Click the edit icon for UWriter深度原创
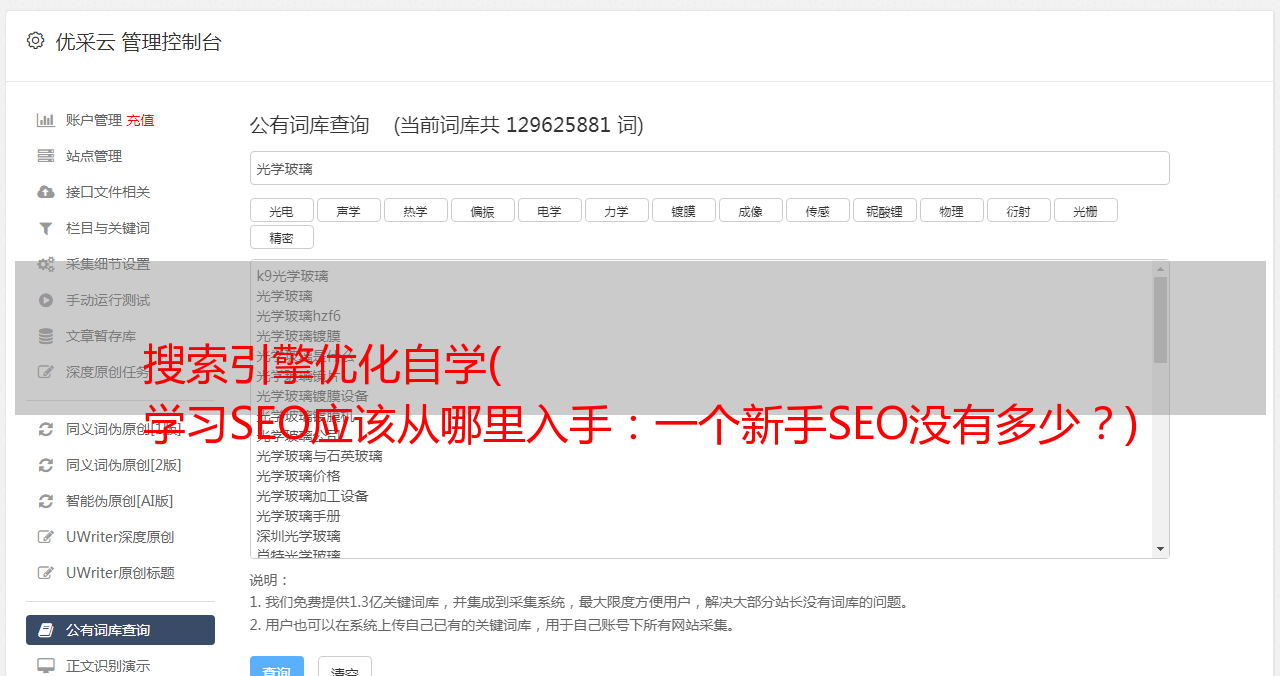The width and height of the screenshot is (1280, 676). (x=46, y=537)
